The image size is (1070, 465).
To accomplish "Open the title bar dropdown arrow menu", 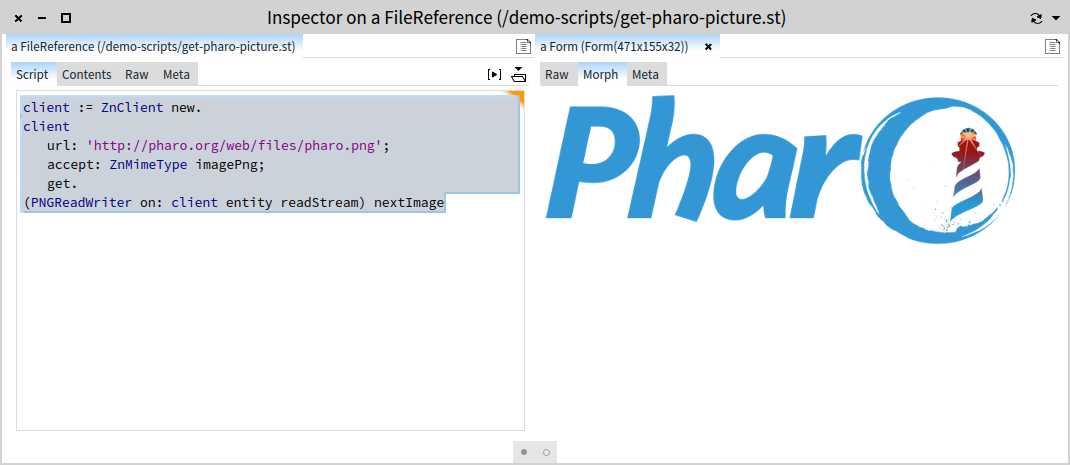I will click(1056, 18).
